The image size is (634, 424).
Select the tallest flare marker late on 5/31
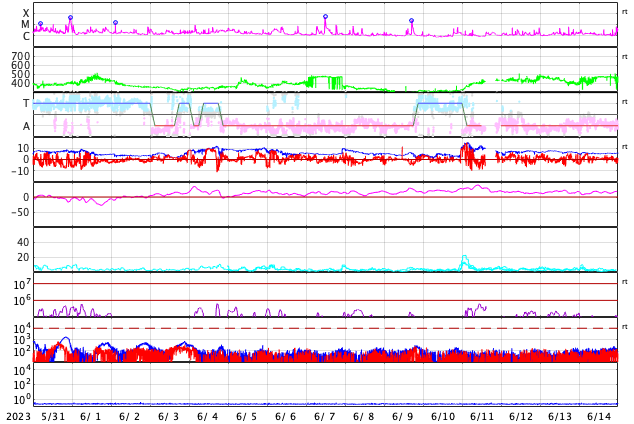(x=70, y=18)
